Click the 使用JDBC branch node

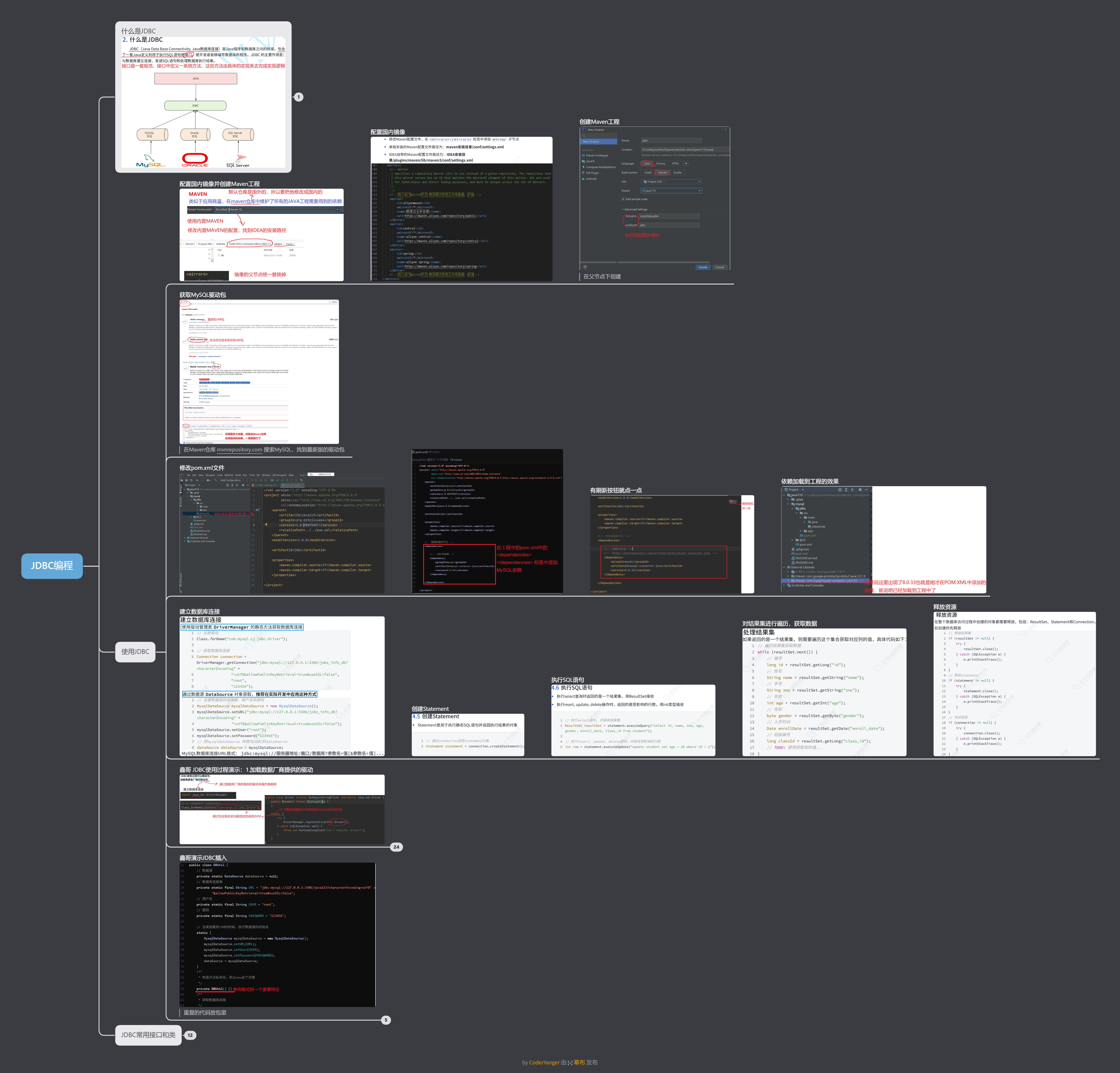(x=135, y=651)
